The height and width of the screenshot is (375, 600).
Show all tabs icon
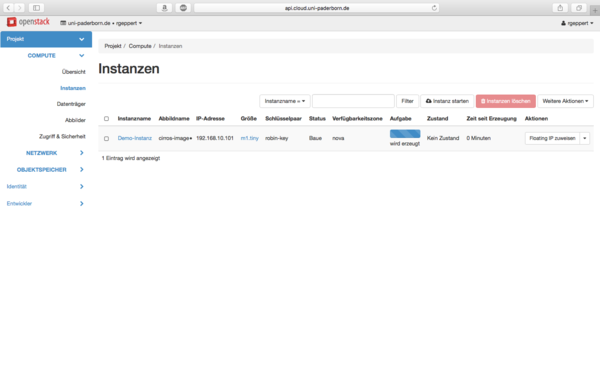[579, 8]
